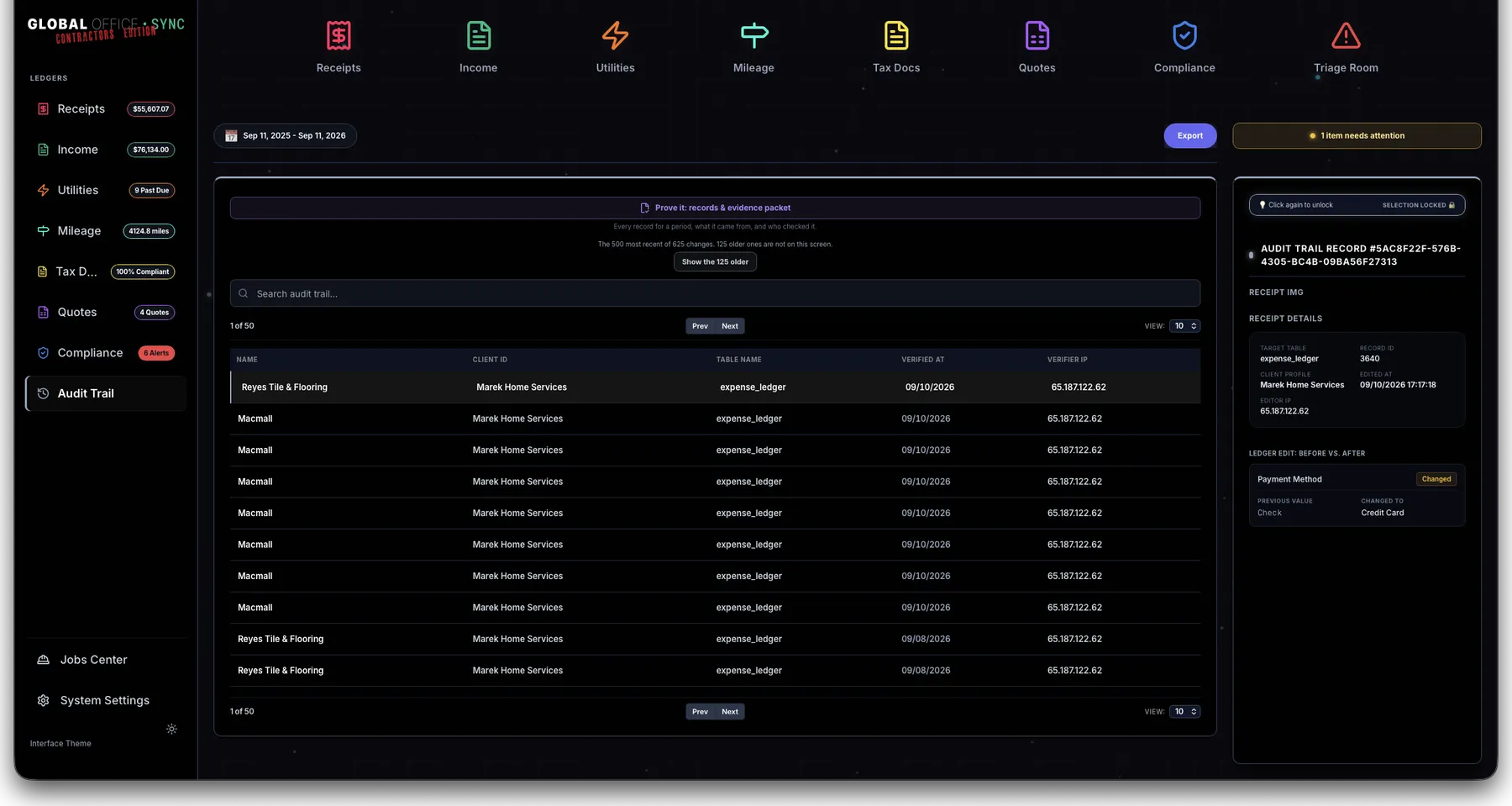The image size is (1512, 806).
Task: Select the Reyes Tile & Flooring row at the bottom
Action: (x=715, y=671)
